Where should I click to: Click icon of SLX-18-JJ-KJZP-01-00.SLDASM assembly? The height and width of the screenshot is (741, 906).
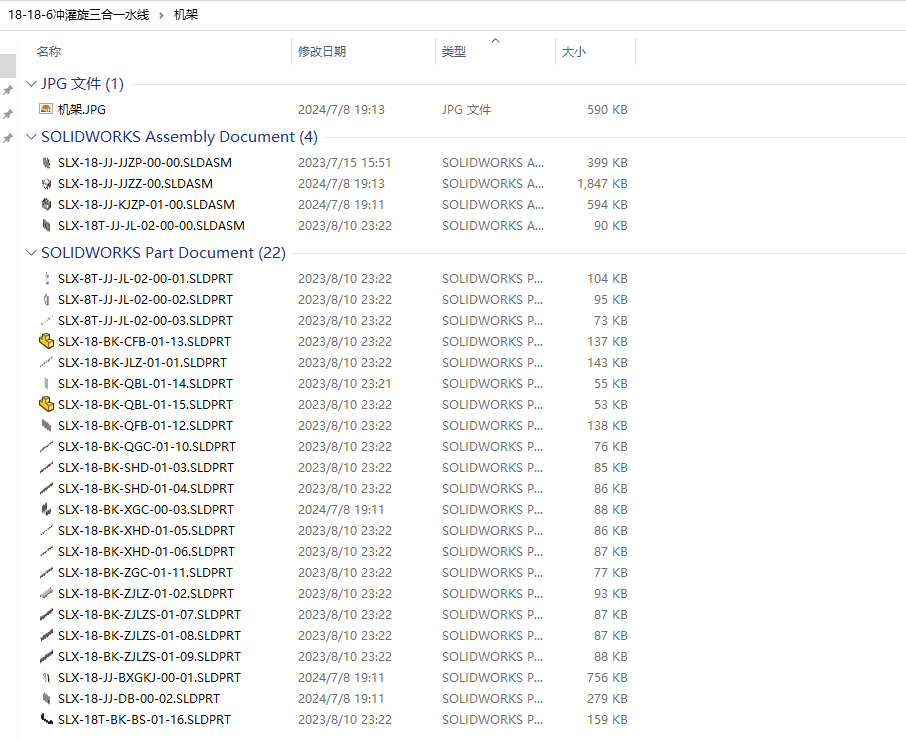46,205
